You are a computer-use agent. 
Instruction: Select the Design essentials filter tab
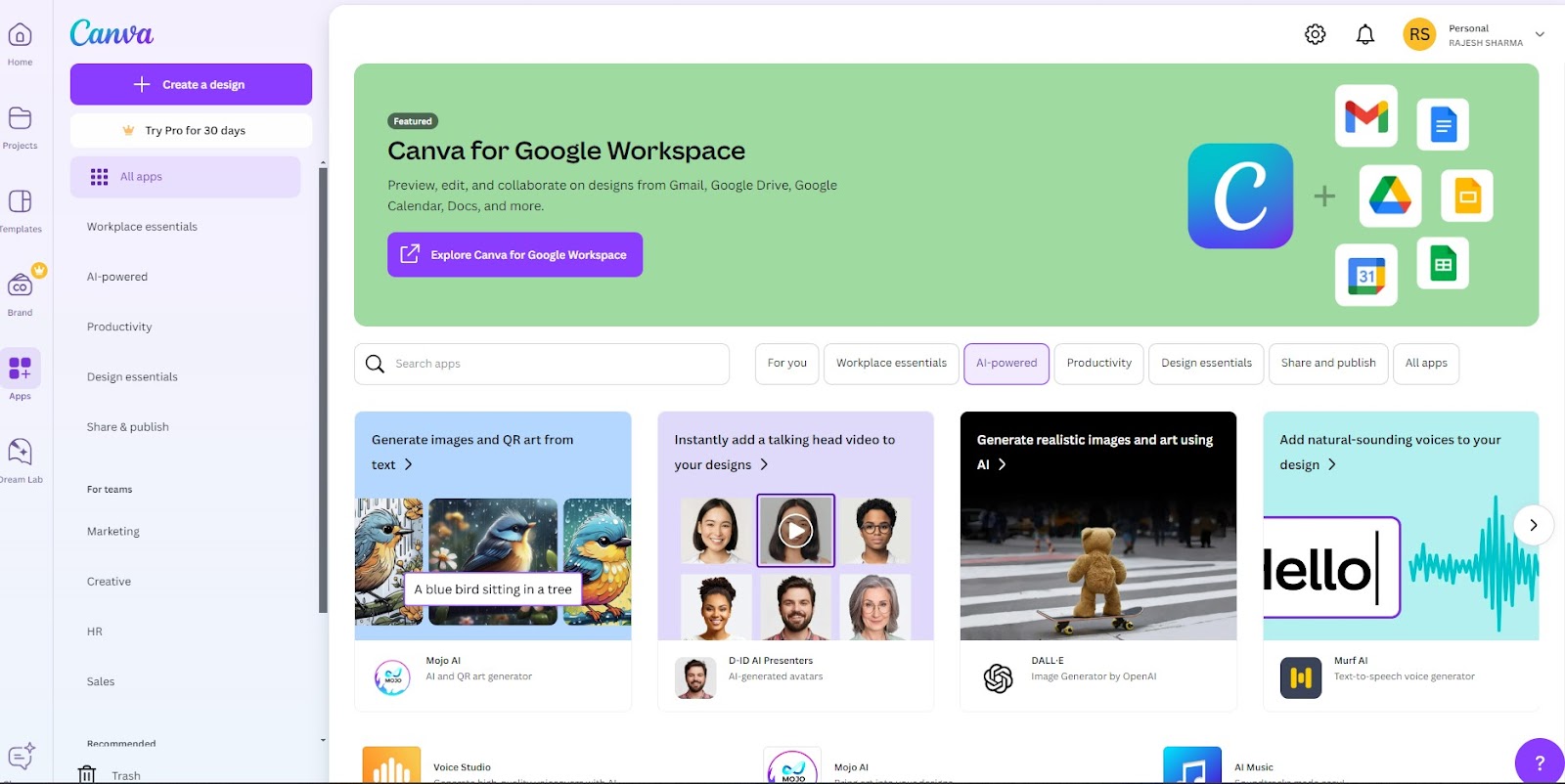[1206, 364]
